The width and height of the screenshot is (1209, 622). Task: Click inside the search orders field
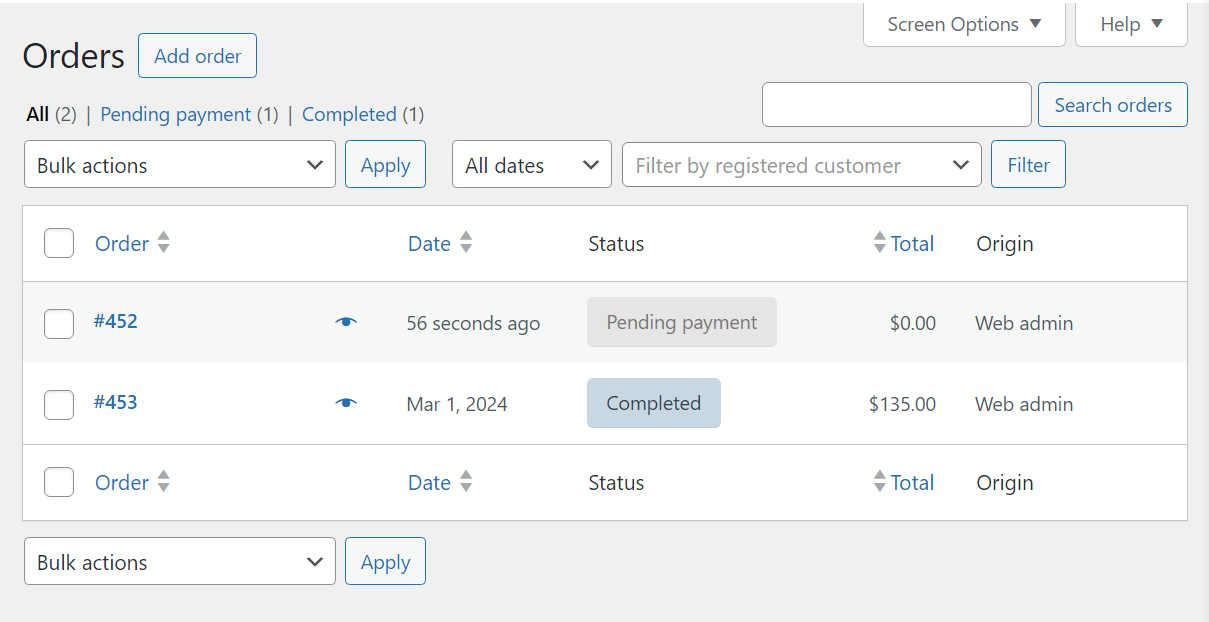click(895, 104)
